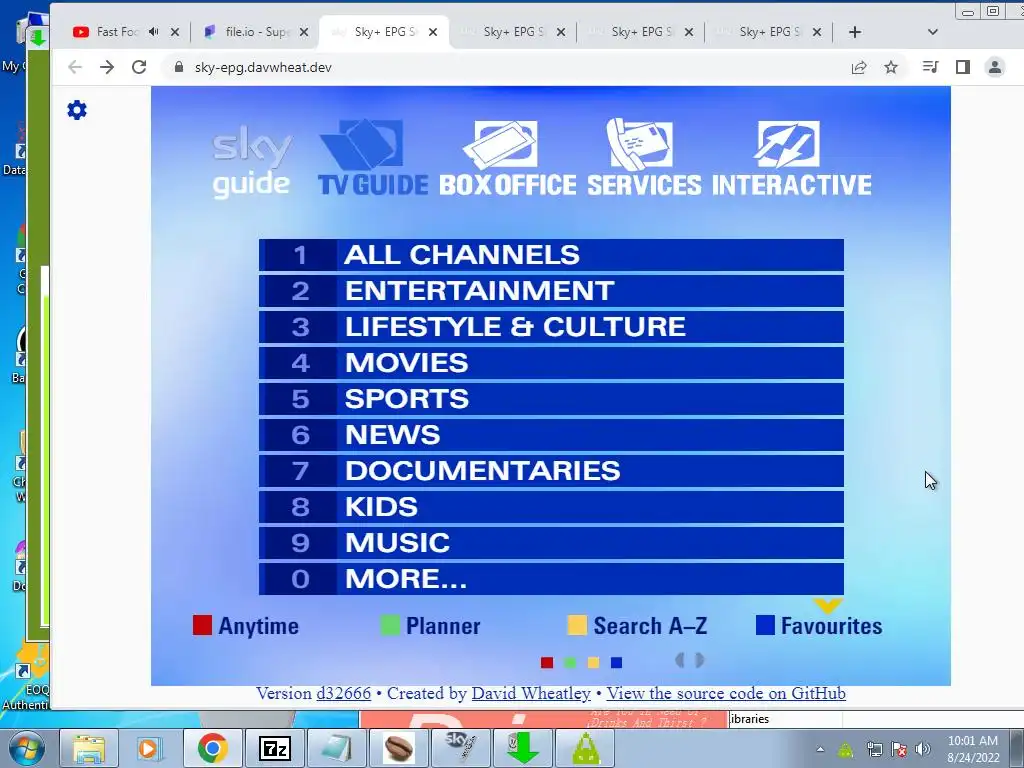The image size is (1024, 768).
Task: Open the Chrome profile avatar
Action: click(995, 67)
